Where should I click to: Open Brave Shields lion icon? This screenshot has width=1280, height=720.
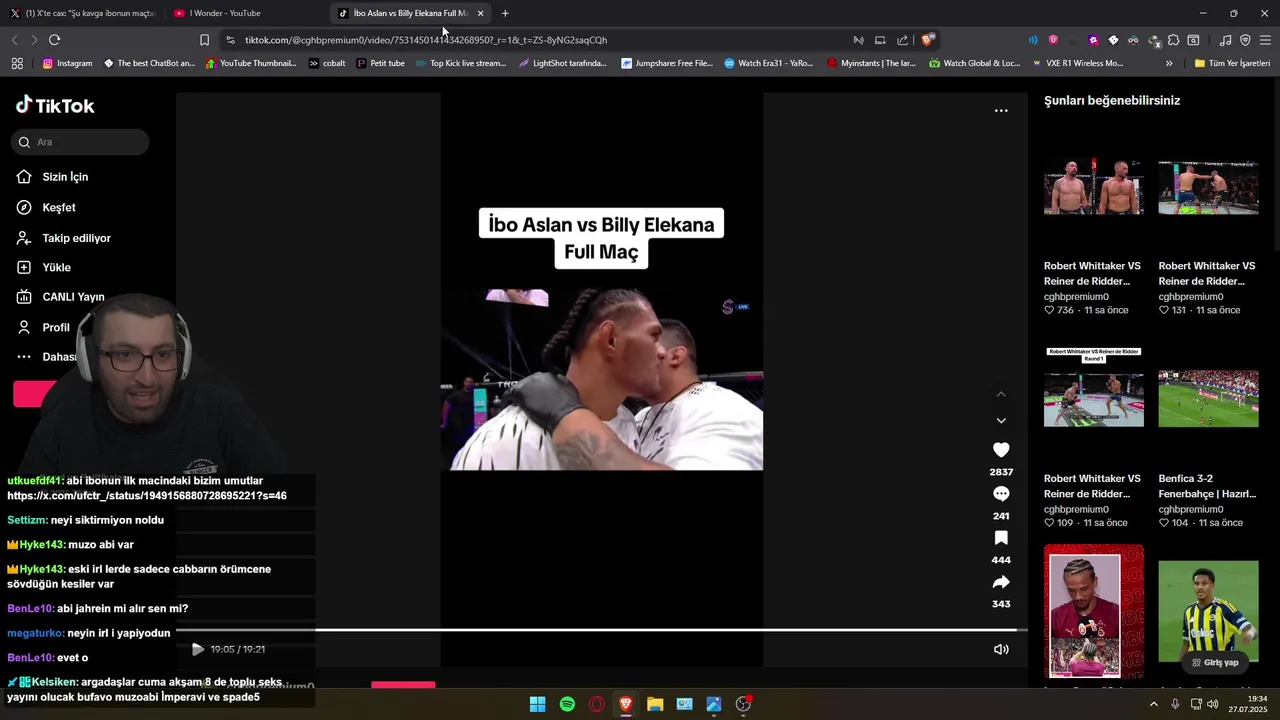click(x=928, y=40)
